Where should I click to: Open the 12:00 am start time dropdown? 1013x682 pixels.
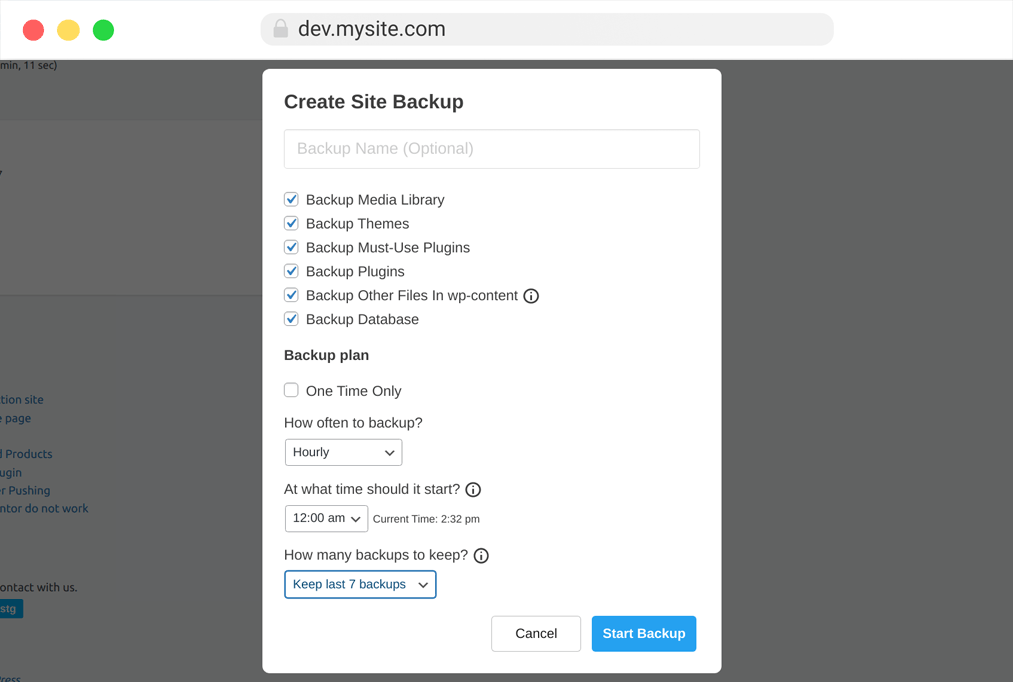tap(326, 519)
